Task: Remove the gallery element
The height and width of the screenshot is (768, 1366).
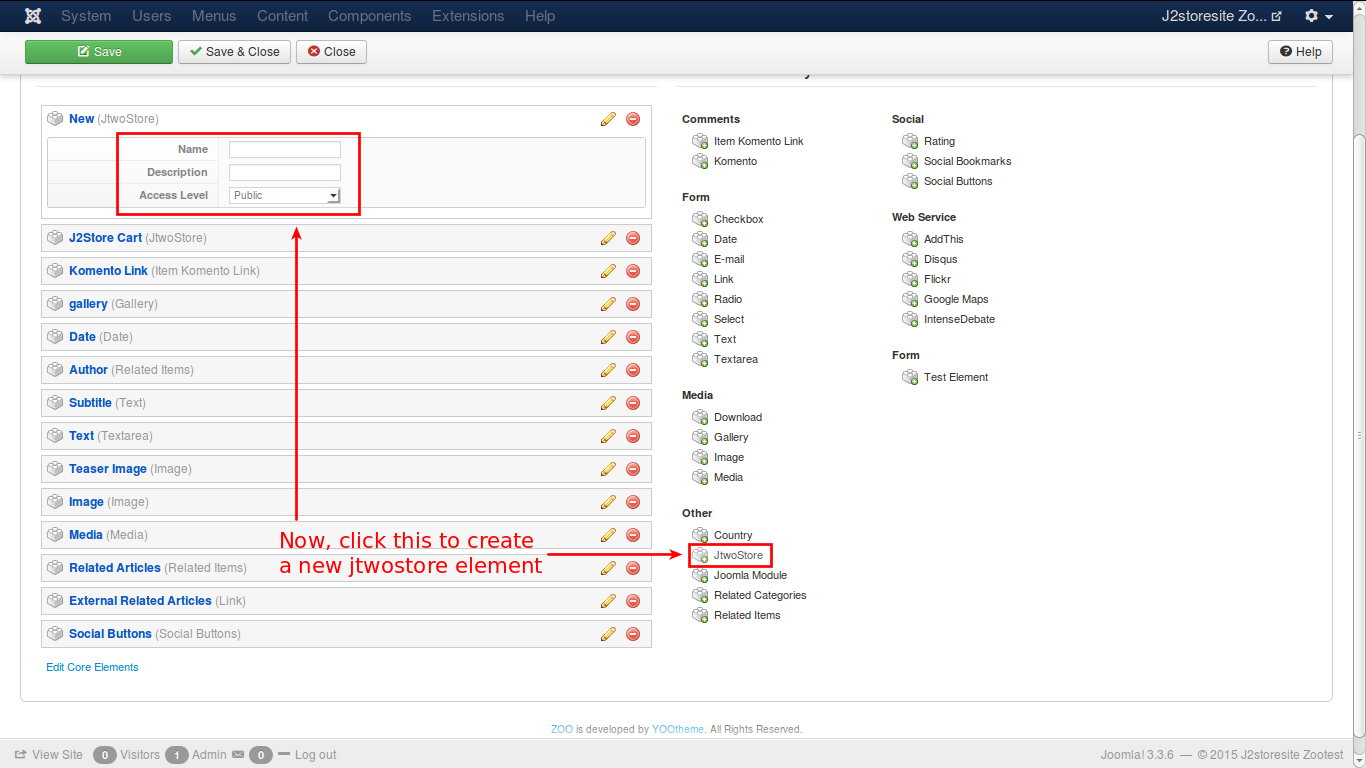Action: click(633, 304)
